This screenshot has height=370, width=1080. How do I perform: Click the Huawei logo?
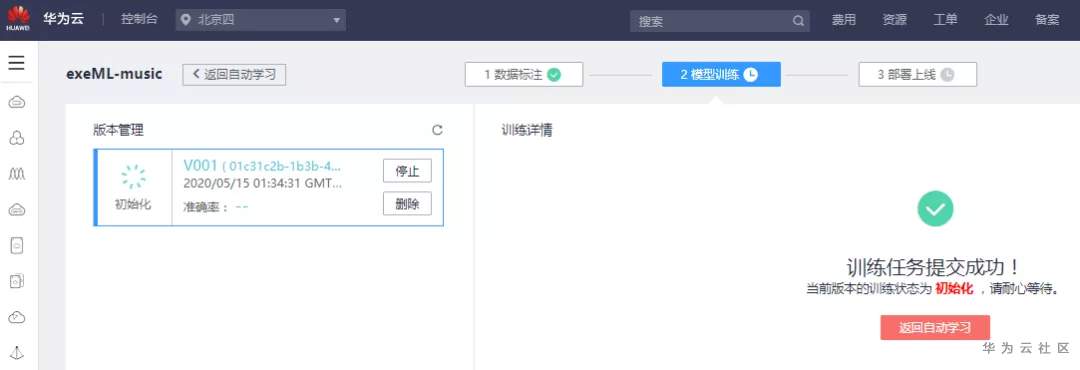pyautogui.click(x=19, y=19)
